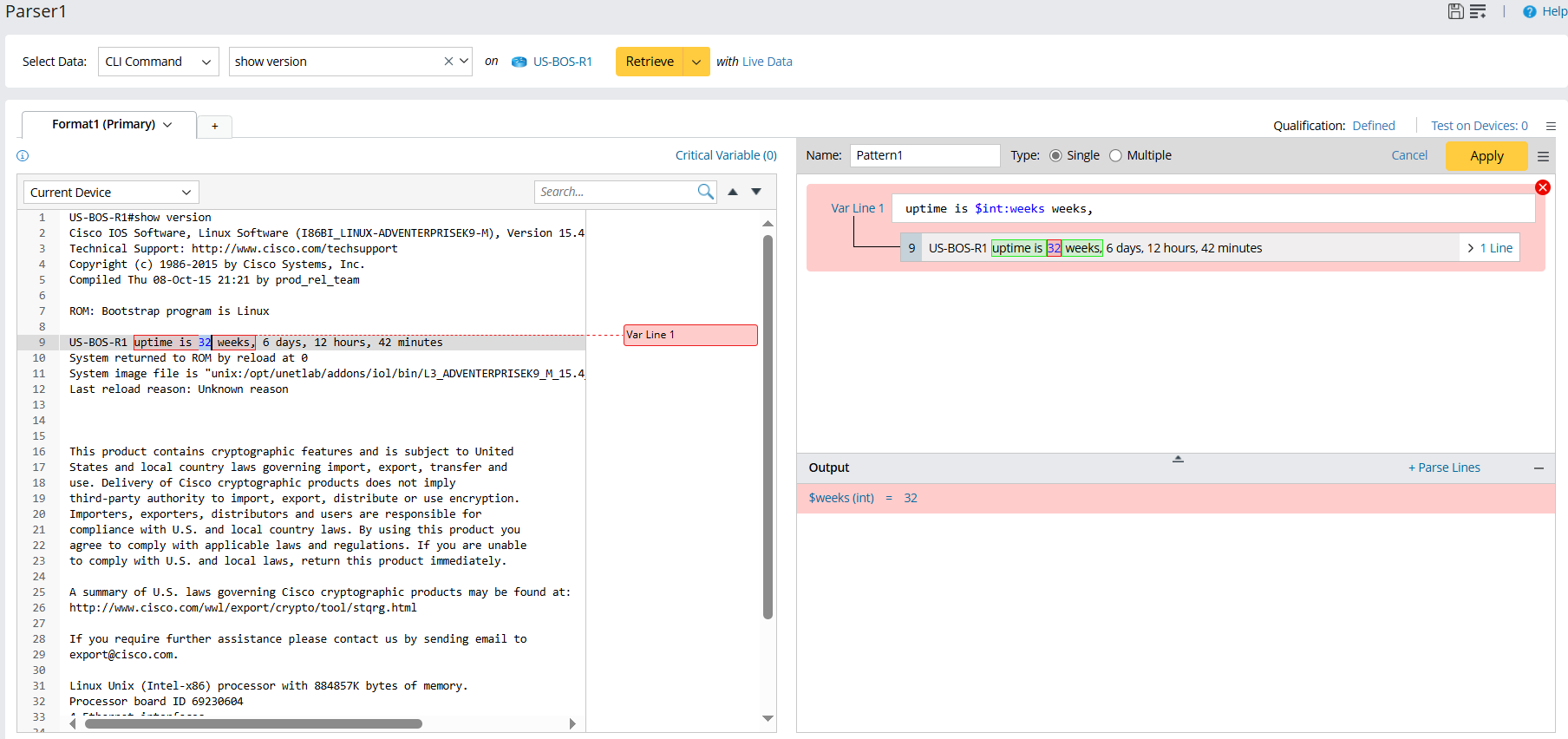The width and height of the screenshot is (1568, 739).
Task: Jump to next search result arrow
Action: click(756, 192)
